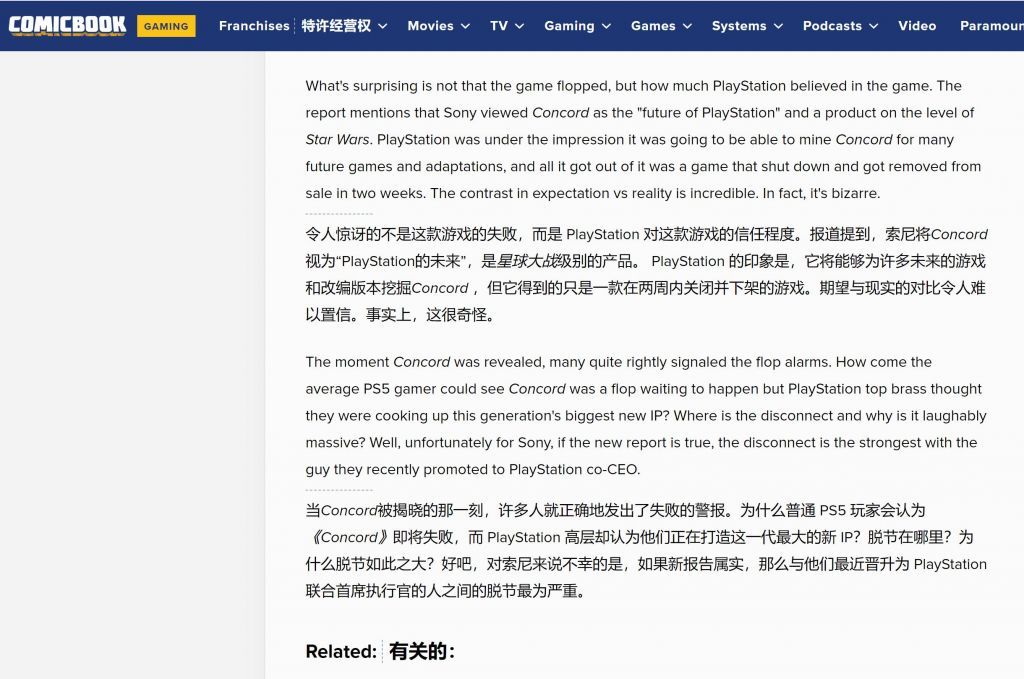Viewport: 1024px width, 679px height.
Task: Click the Games nav label
Action: [x=653, y=26]
